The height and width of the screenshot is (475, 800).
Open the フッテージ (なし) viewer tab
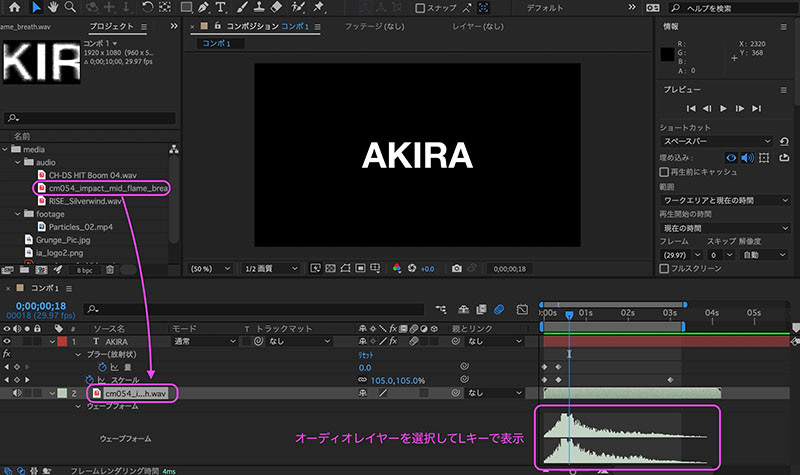coord(374,26)
